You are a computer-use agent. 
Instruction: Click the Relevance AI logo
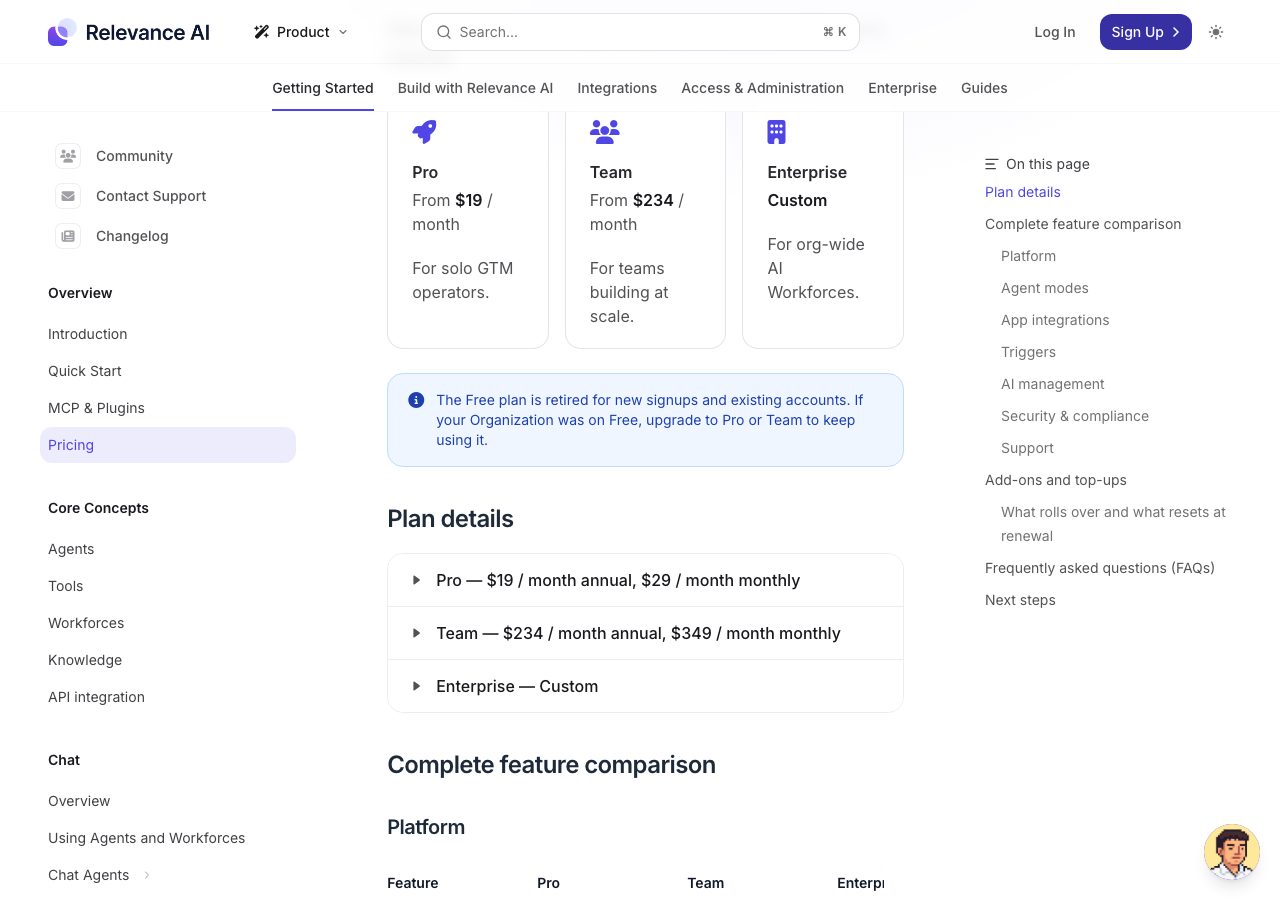click(129, 32)
